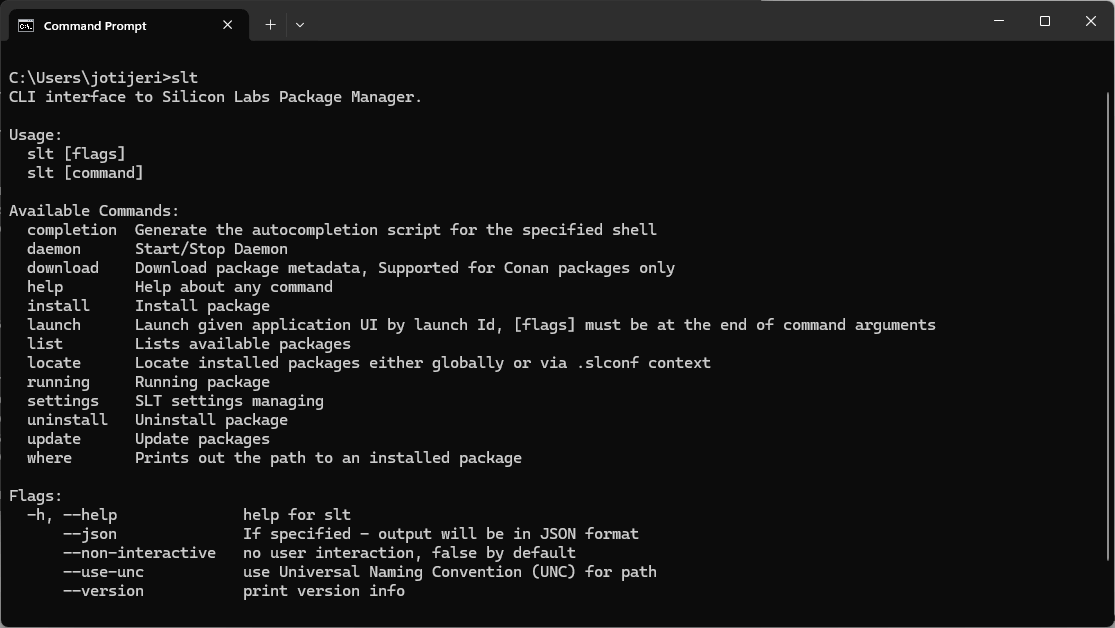Click the Command Prompt icon in the tab
1115x628 pixels.
tap(26, 25)
